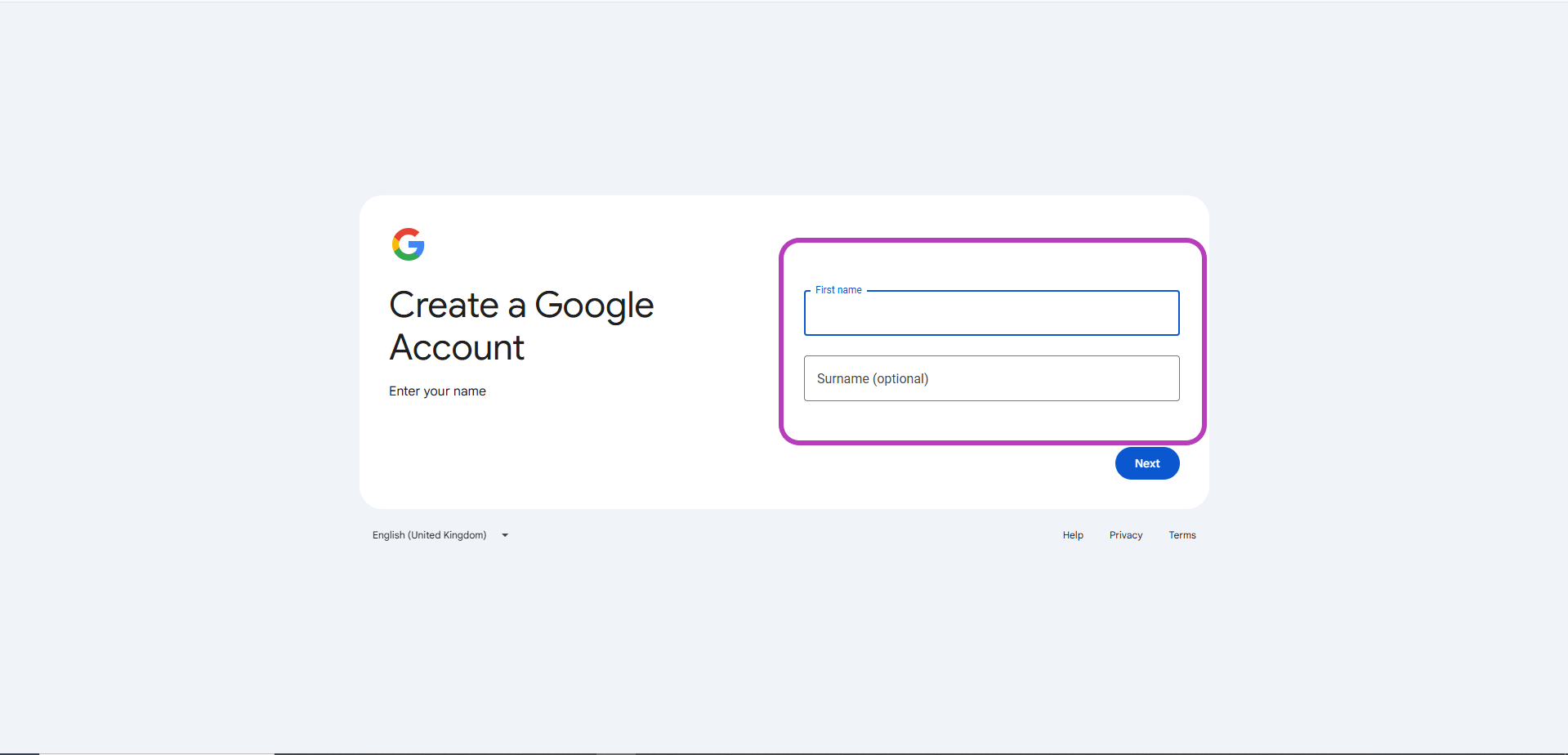The width and height of the screenshot is (1568, 755).
Task: Visit the Privacy link in footer
Action: pyautogui.click(x=1125, y=535)
